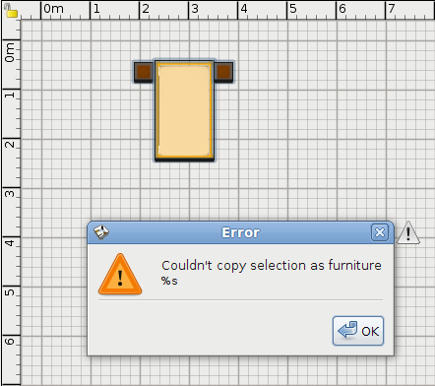Click the "Couldn't copy selection as furniture" message
Viewport: 435px width, 386px height.
pyautogui.click(x=271, y=265)
